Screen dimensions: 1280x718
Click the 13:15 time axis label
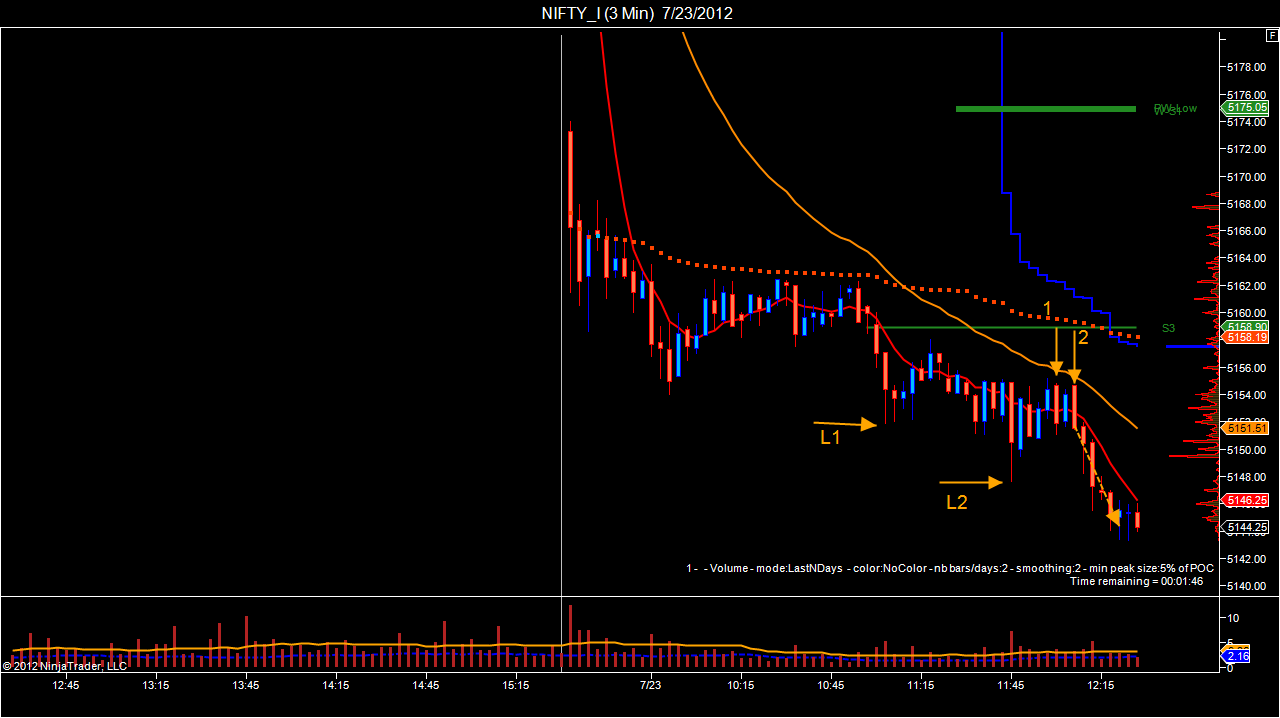156,685
